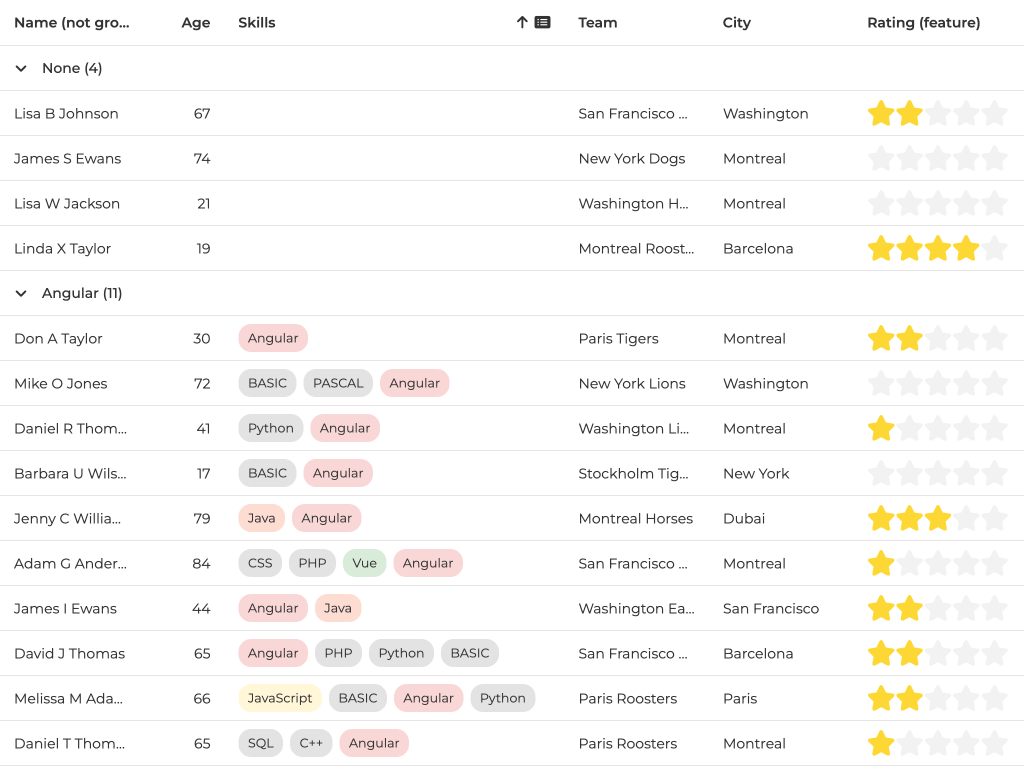Click the JavaScript chip in Melissa's row

click(x=280, y=698)
